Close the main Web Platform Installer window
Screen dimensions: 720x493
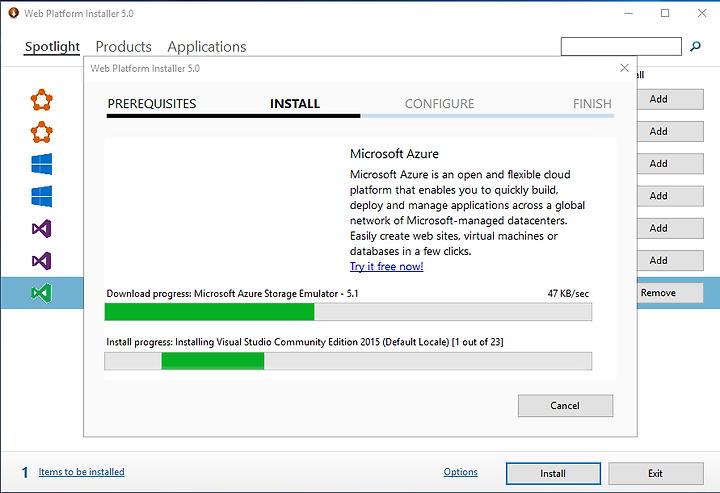[x=702, y=13]
